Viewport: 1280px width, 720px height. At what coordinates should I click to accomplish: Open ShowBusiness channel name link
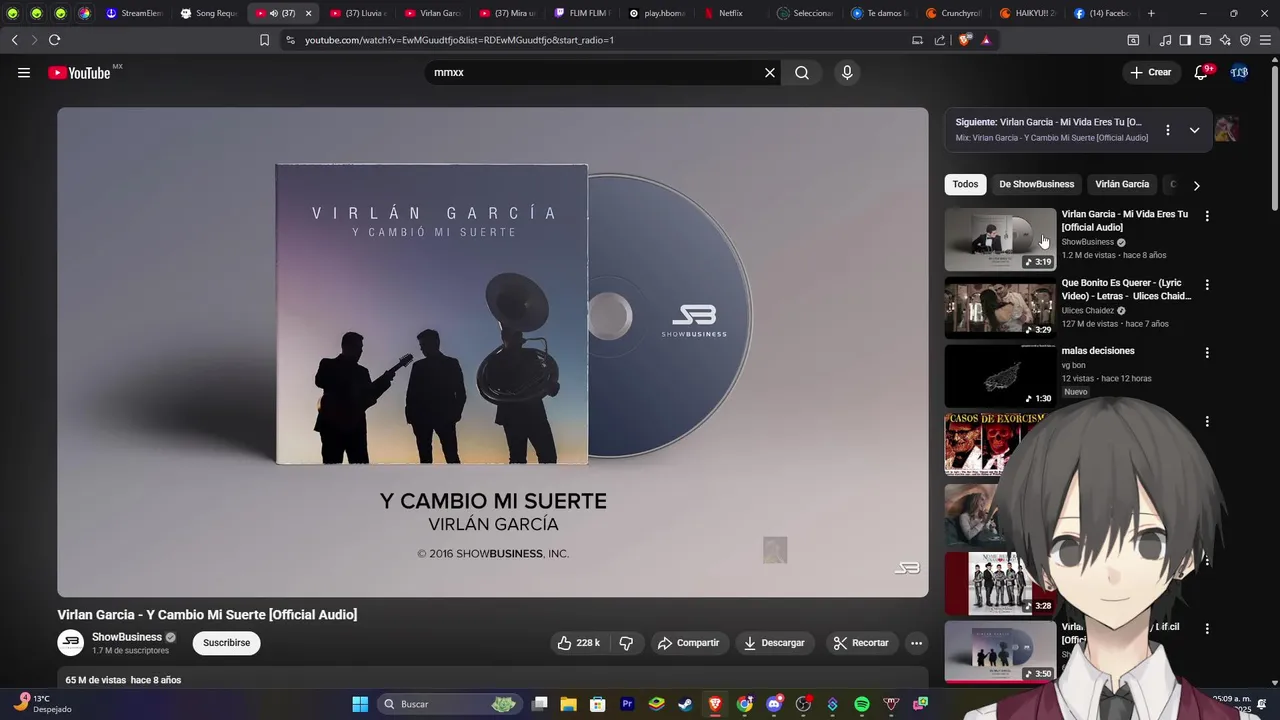[127, 637]
